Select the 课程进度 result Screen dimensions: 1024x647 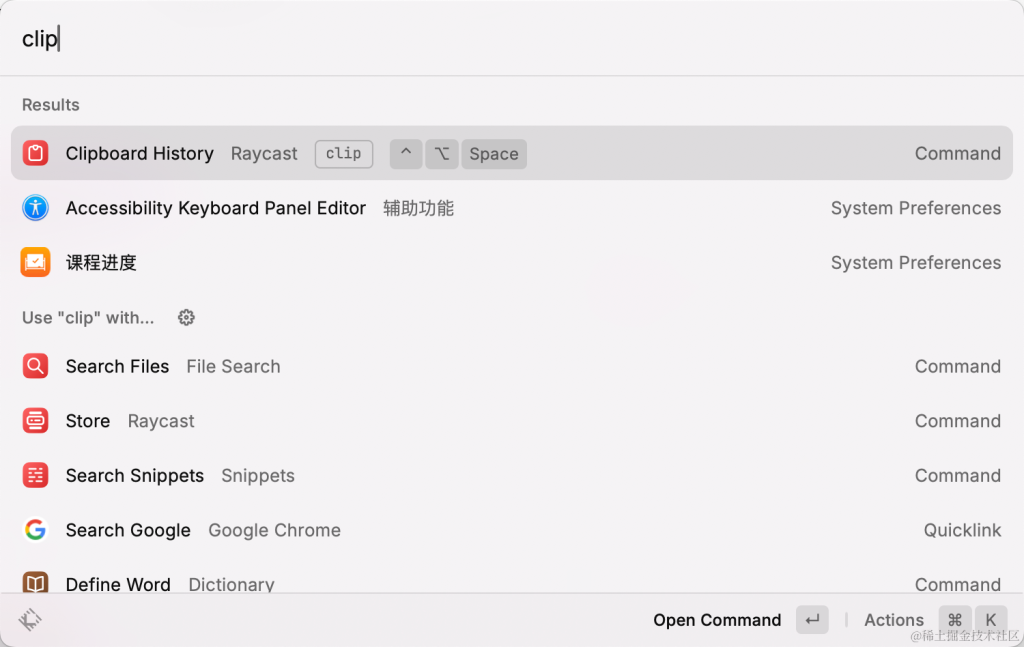click(512, 262)
